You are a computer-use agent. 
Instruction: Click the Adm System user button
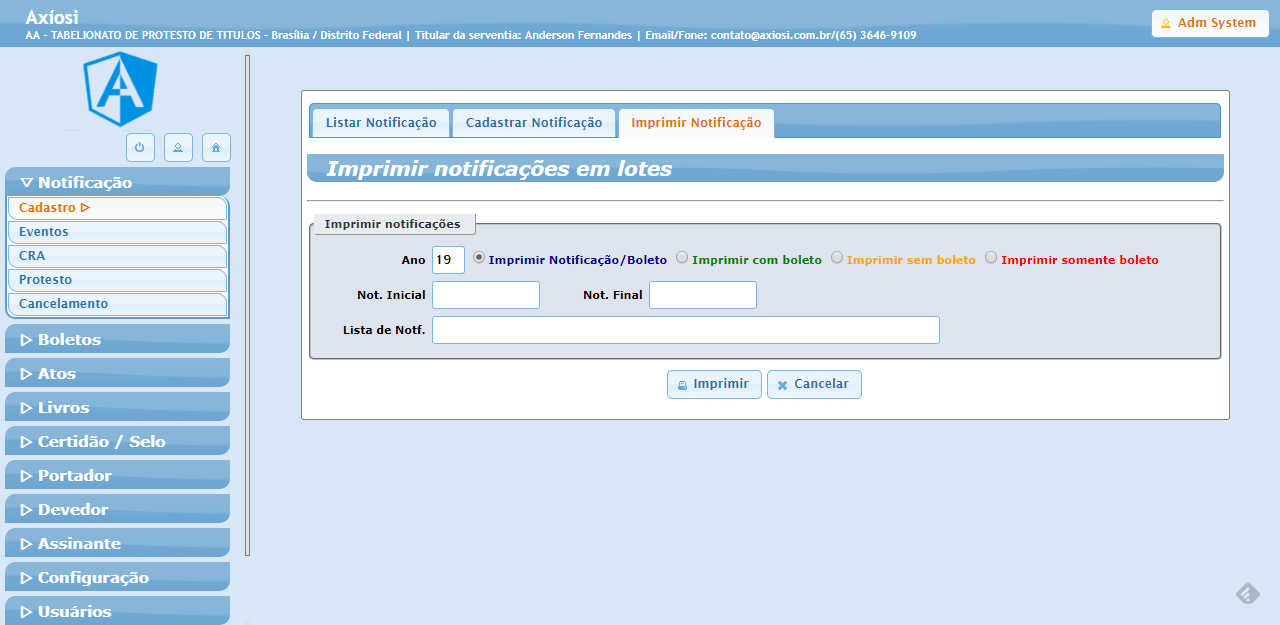tap(1209, 23)
